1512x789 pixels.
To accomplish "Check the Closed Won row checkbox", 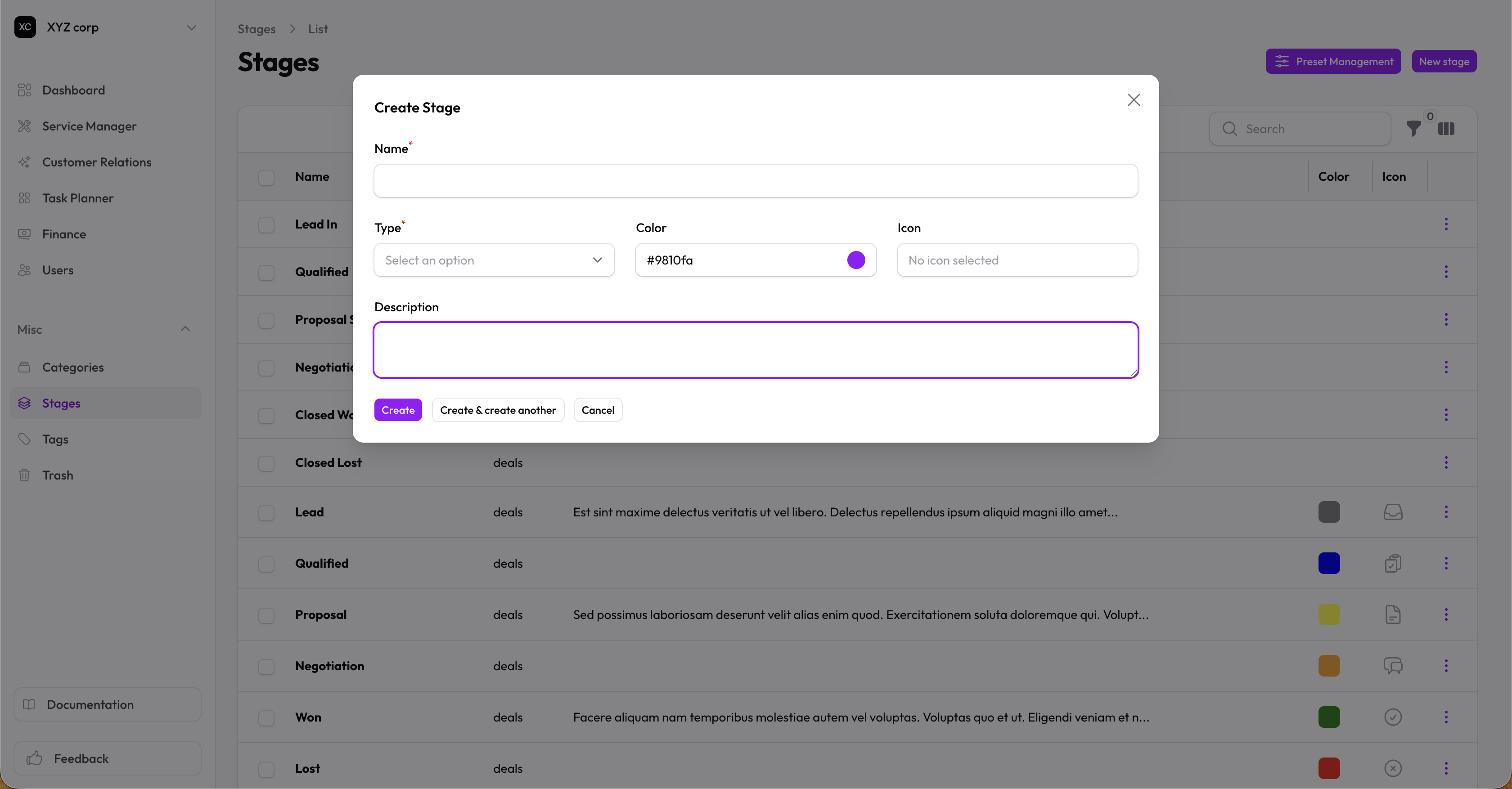I will tap(266, 416).
